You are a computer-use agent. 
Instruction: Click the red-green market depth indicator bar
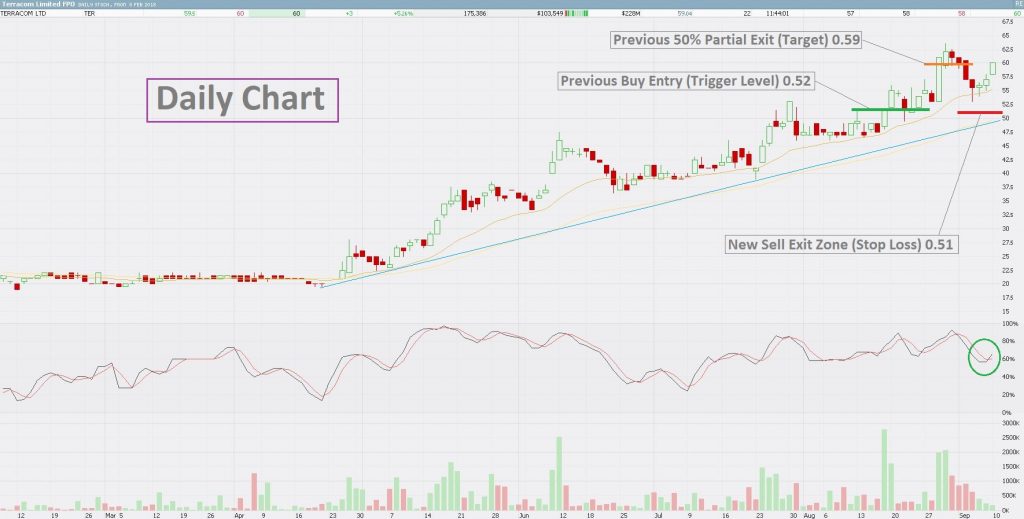[x=577, y=13]
